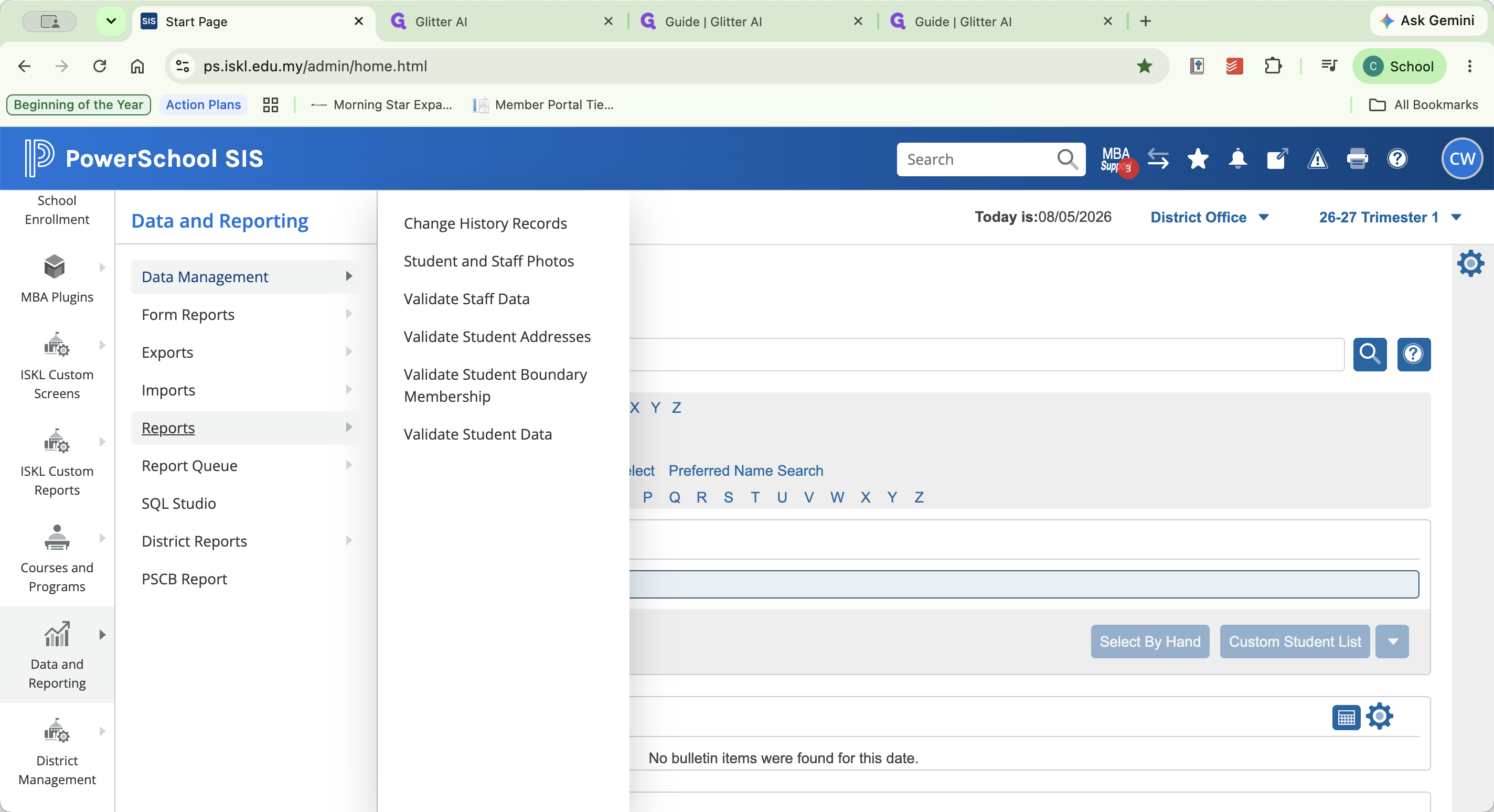
Task: Click the external link pop-out icon
Action: (1278, 159)
